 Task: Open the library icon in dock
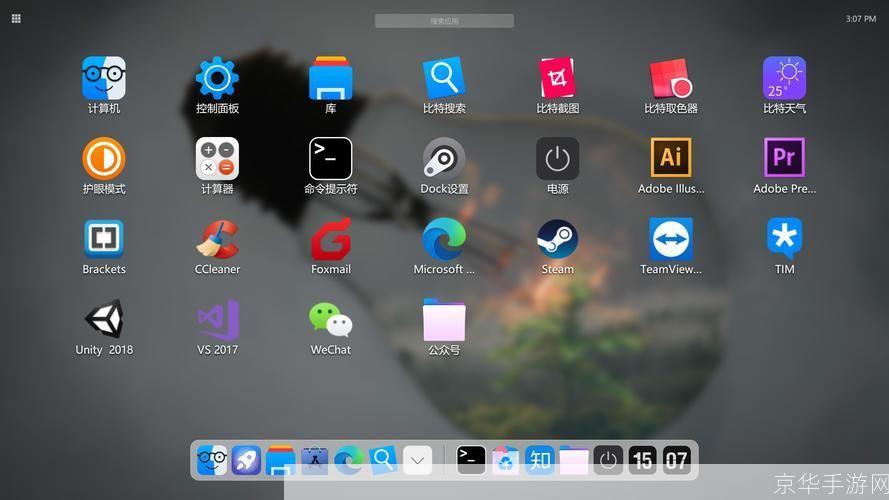tap(280, 460)
